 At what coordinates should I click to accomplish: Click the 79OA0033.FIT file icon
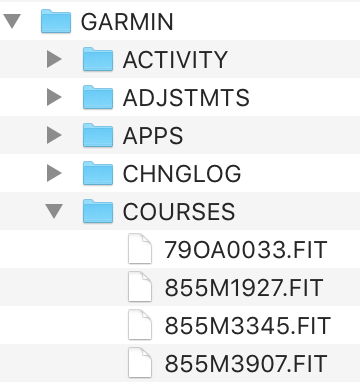(x=140, y=249)
